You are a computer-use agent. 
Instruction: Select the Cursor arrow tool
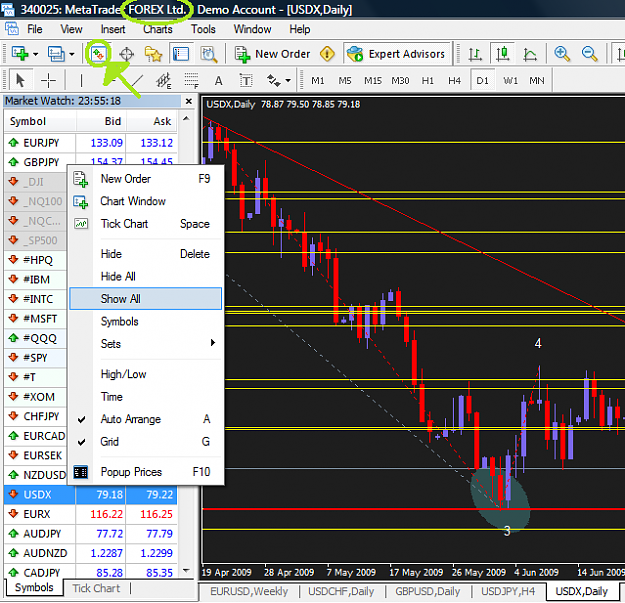pos(20,81)
